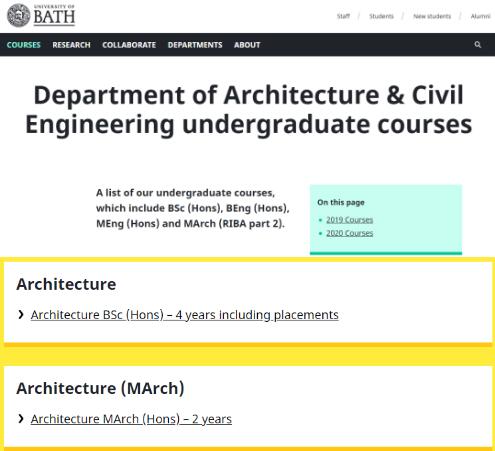Jump to 2019 Courses section
The height and width of the screenshot is (451, 495).
click(349, 220)
